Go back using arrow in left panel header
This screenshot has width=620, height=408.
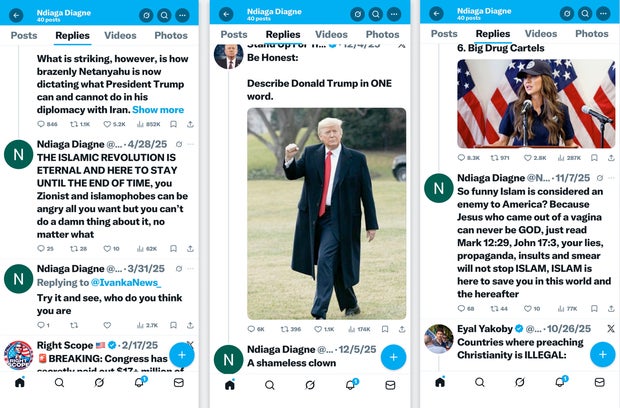point(16,15)
